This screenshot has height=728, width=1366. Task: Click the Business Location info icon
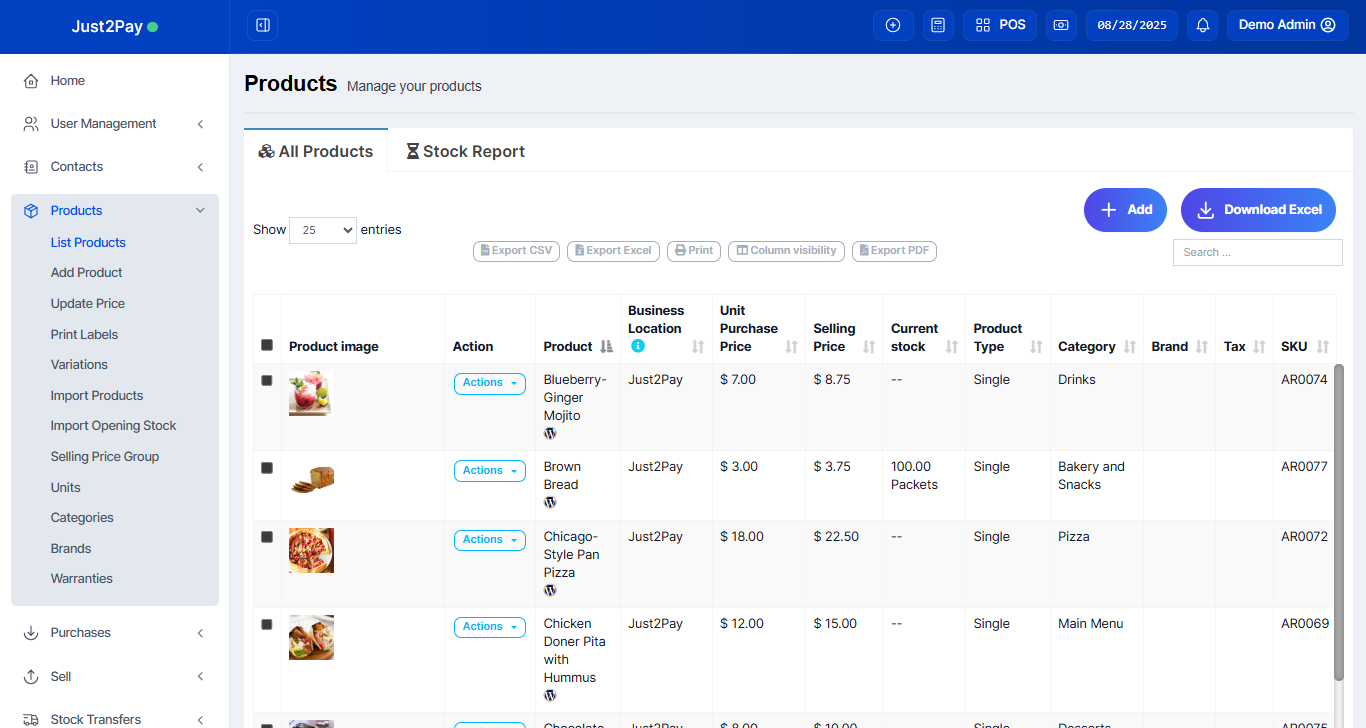click(x=638, y=346)
